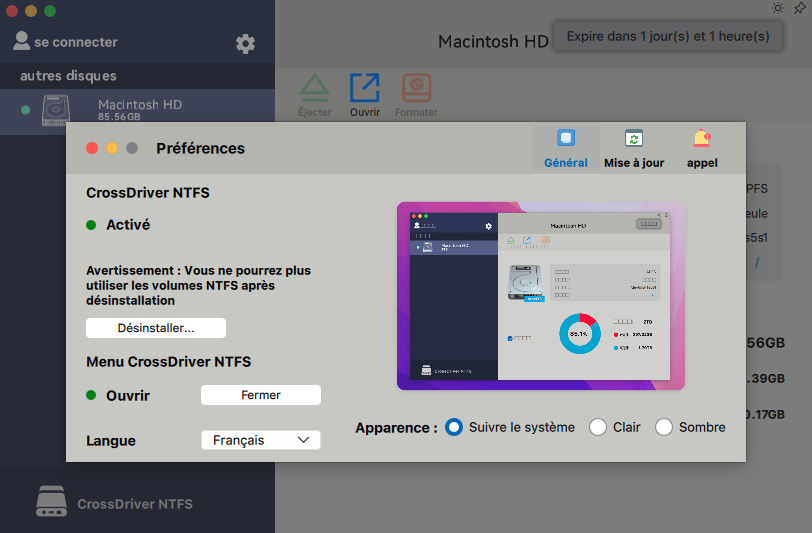Click the green status dot beside Activé

click(x=91, y=225)
